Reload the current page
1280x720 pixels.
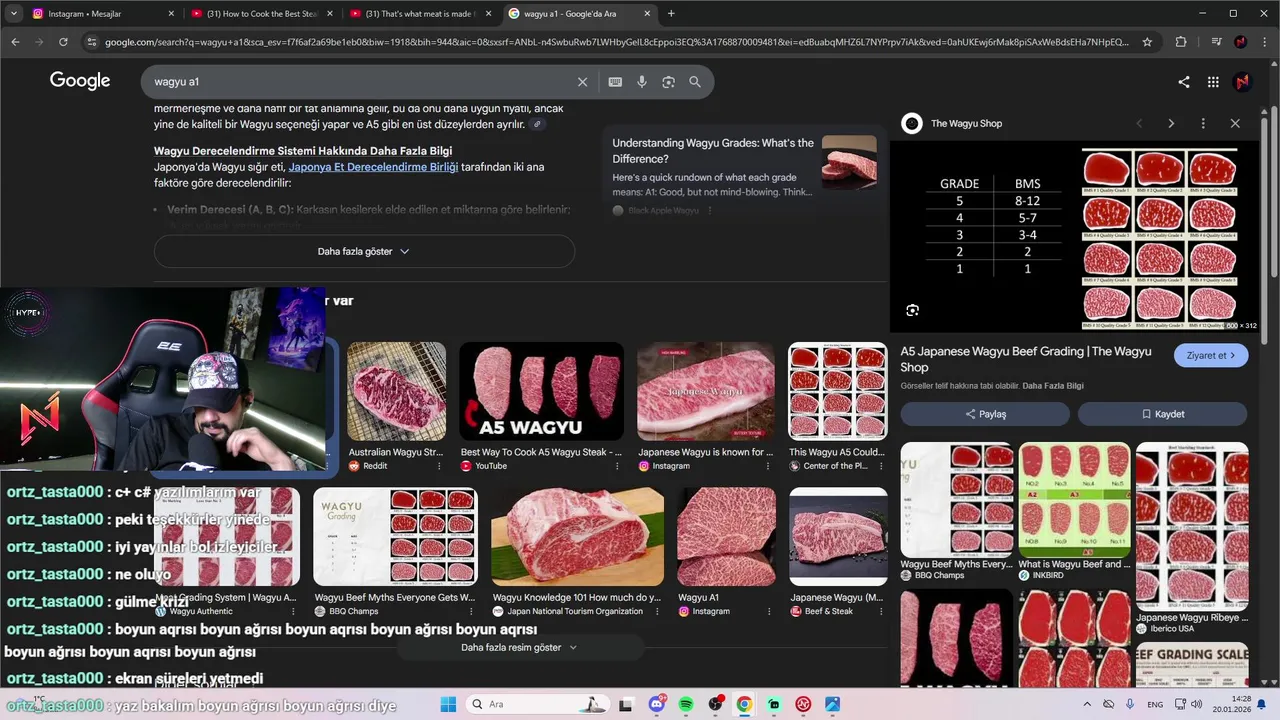(x=63, y=42)
